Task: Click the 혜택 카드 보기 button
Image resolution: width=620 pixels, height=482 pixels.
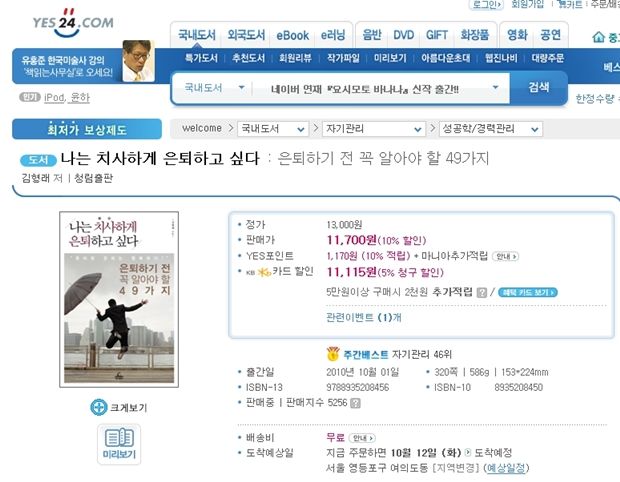Action: click(527, 293)
